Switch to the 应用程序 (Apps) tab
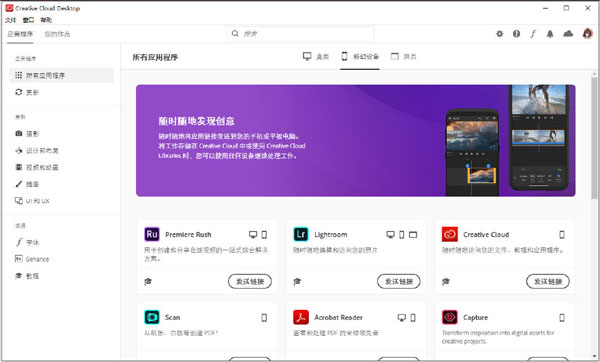Screen dimensions: 600x362 [20, 34]
